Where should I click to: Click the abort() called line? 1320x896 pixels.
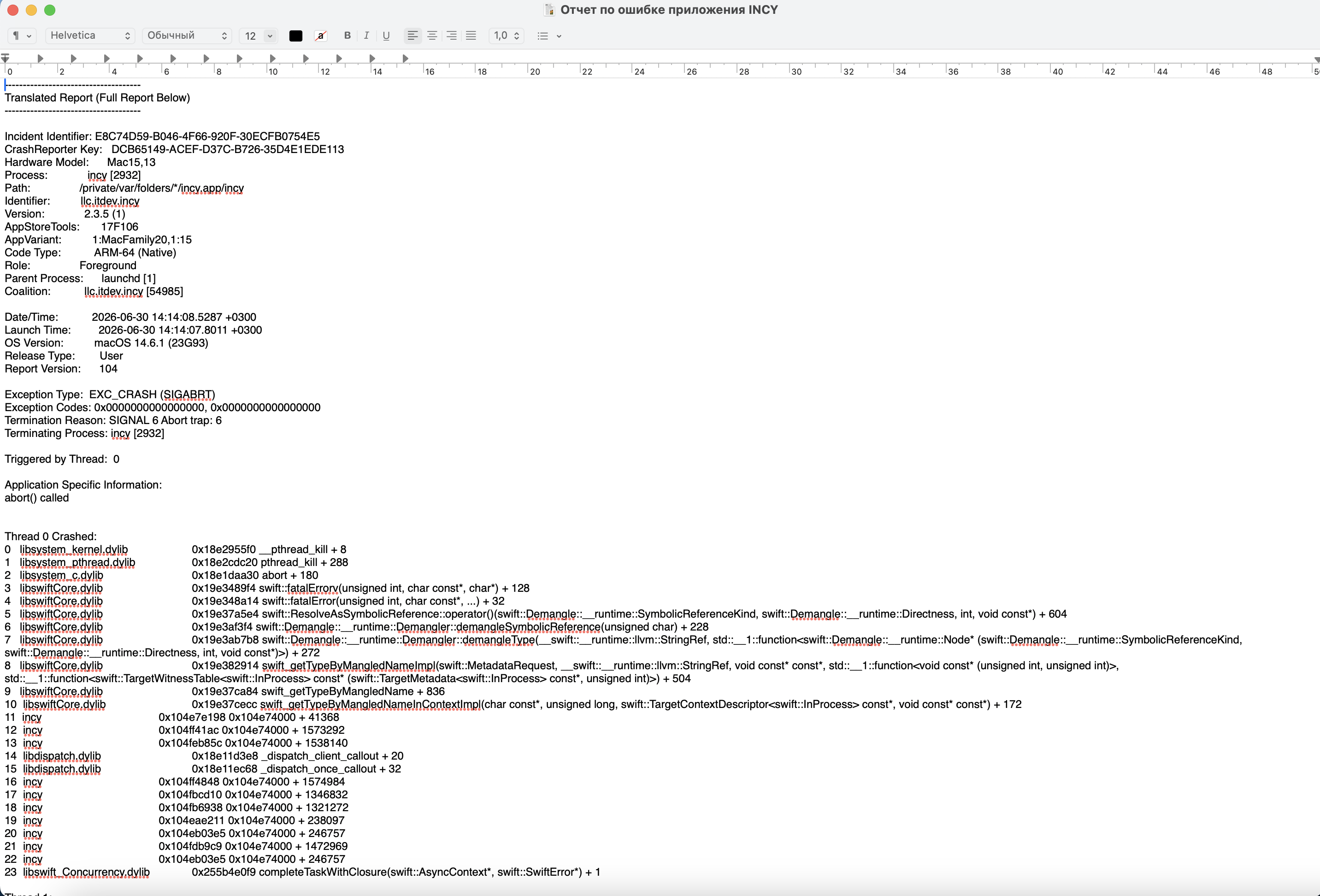coord(37,498)
